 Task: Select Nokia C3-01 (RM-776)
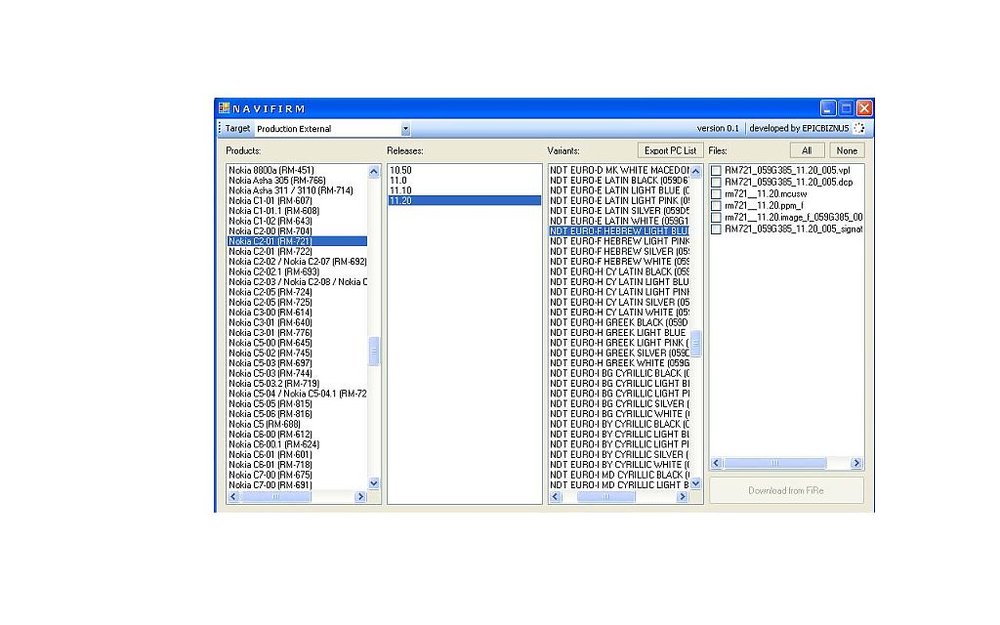[x=297, y=333]
